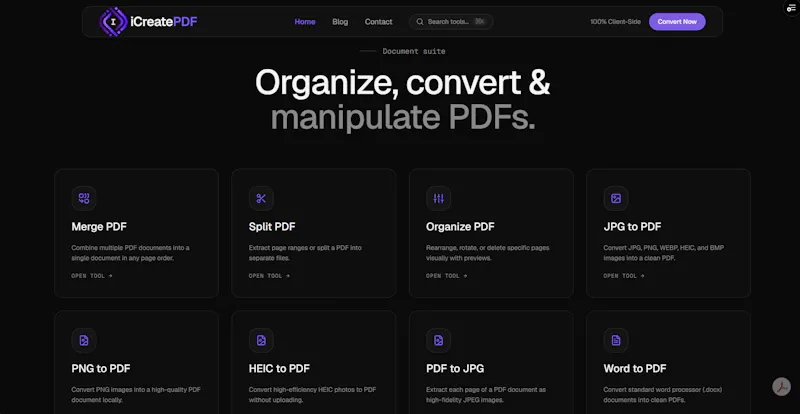Click the JPG to PDF description text
The image size is (800, 414).
pos(663,253)
